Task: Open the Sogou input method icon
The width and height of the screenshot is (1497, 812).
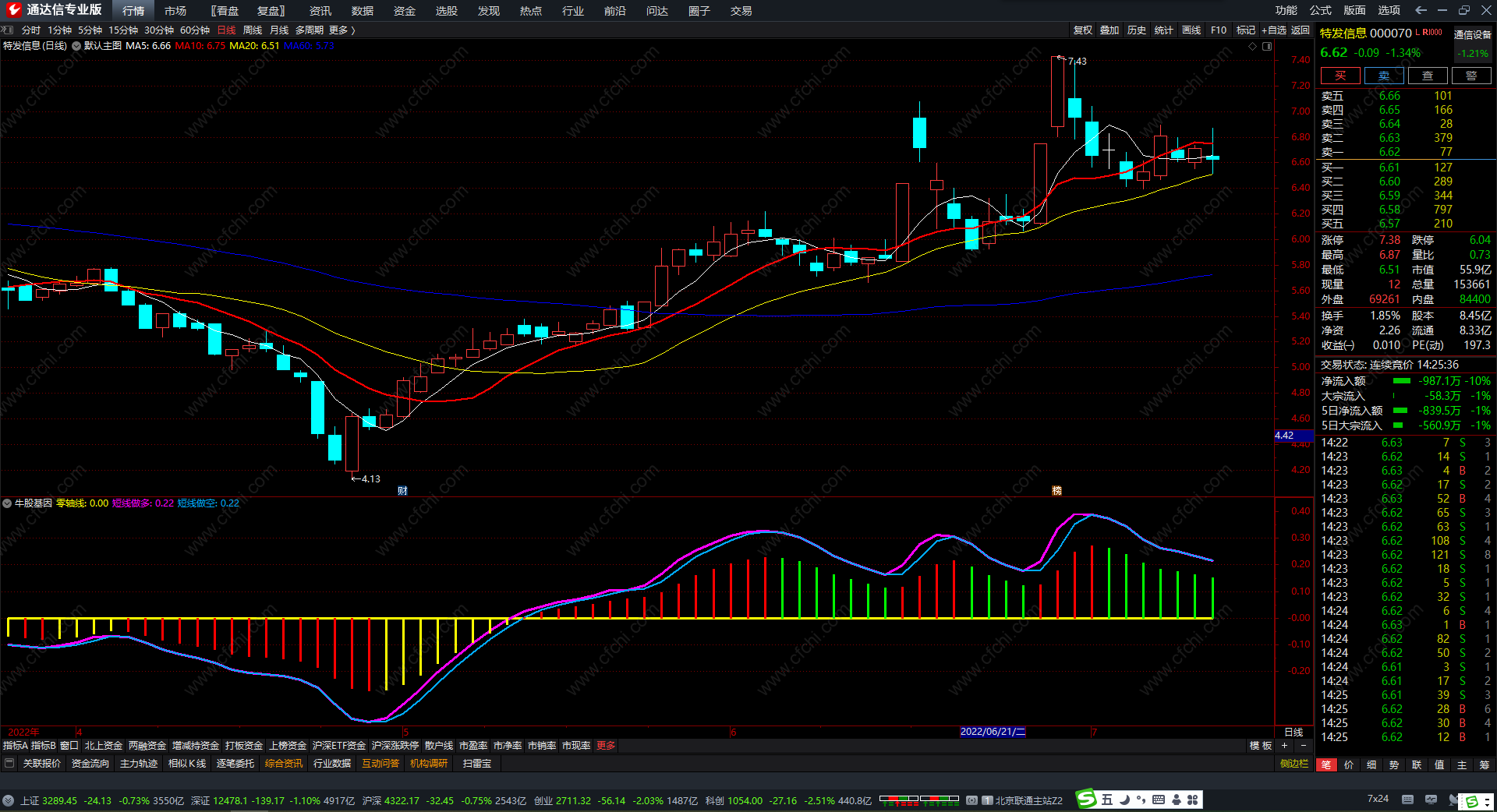Action: pyautogui.click(x=1086, y=800)
